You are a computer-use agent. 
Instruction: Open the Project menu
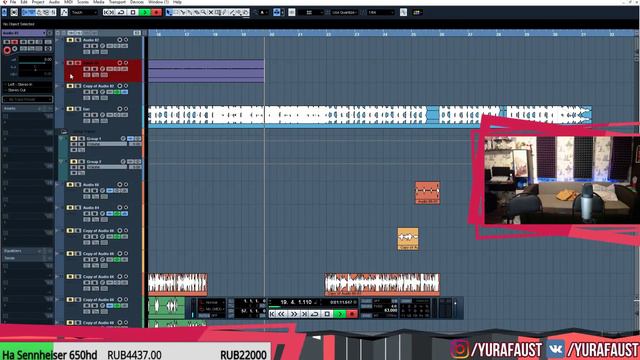38,2
